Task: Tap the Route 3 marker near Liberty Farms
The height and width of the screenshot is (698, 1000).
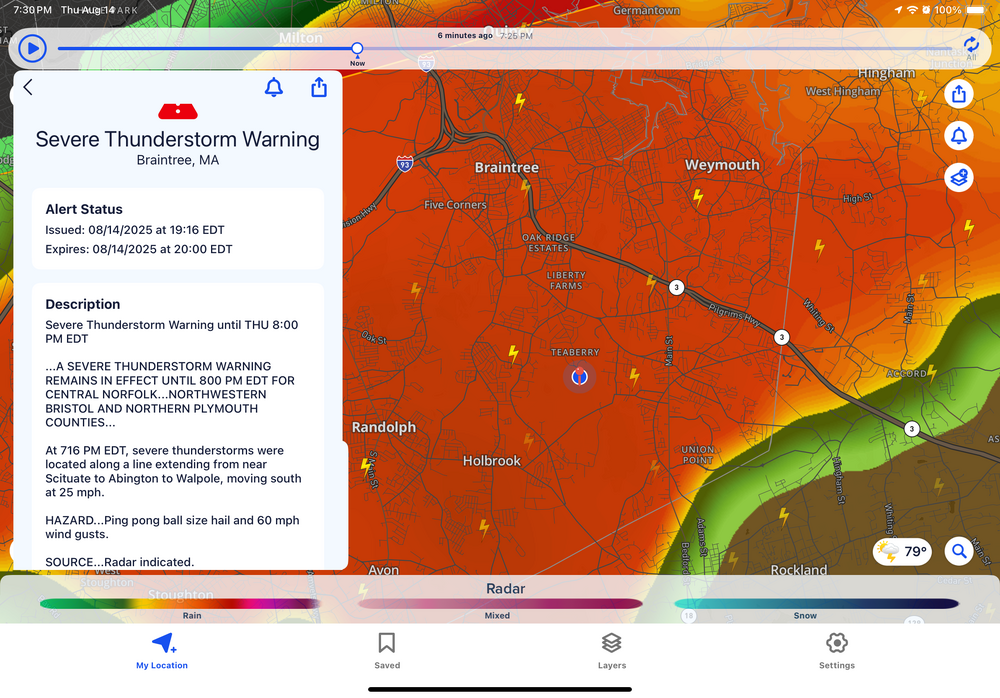Action: click(x=677, y=287)
